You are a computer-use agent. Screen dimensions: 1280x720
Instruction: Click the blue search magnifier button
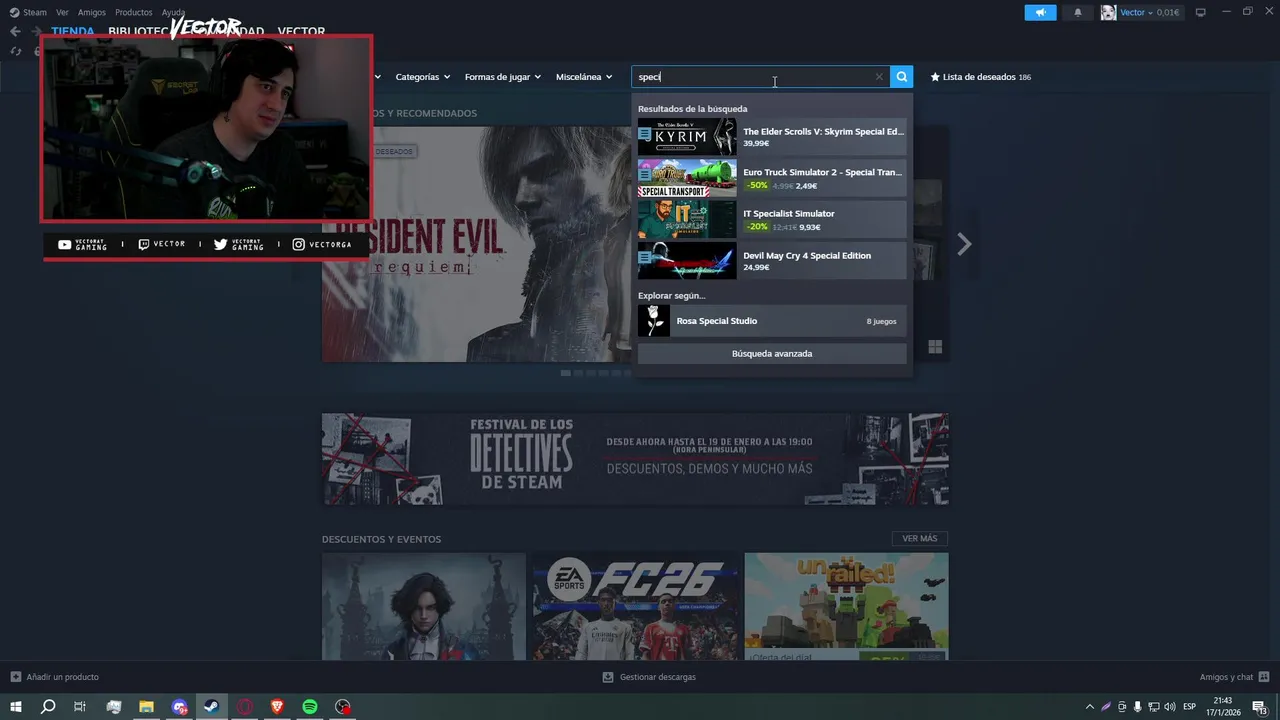[902, 77]
